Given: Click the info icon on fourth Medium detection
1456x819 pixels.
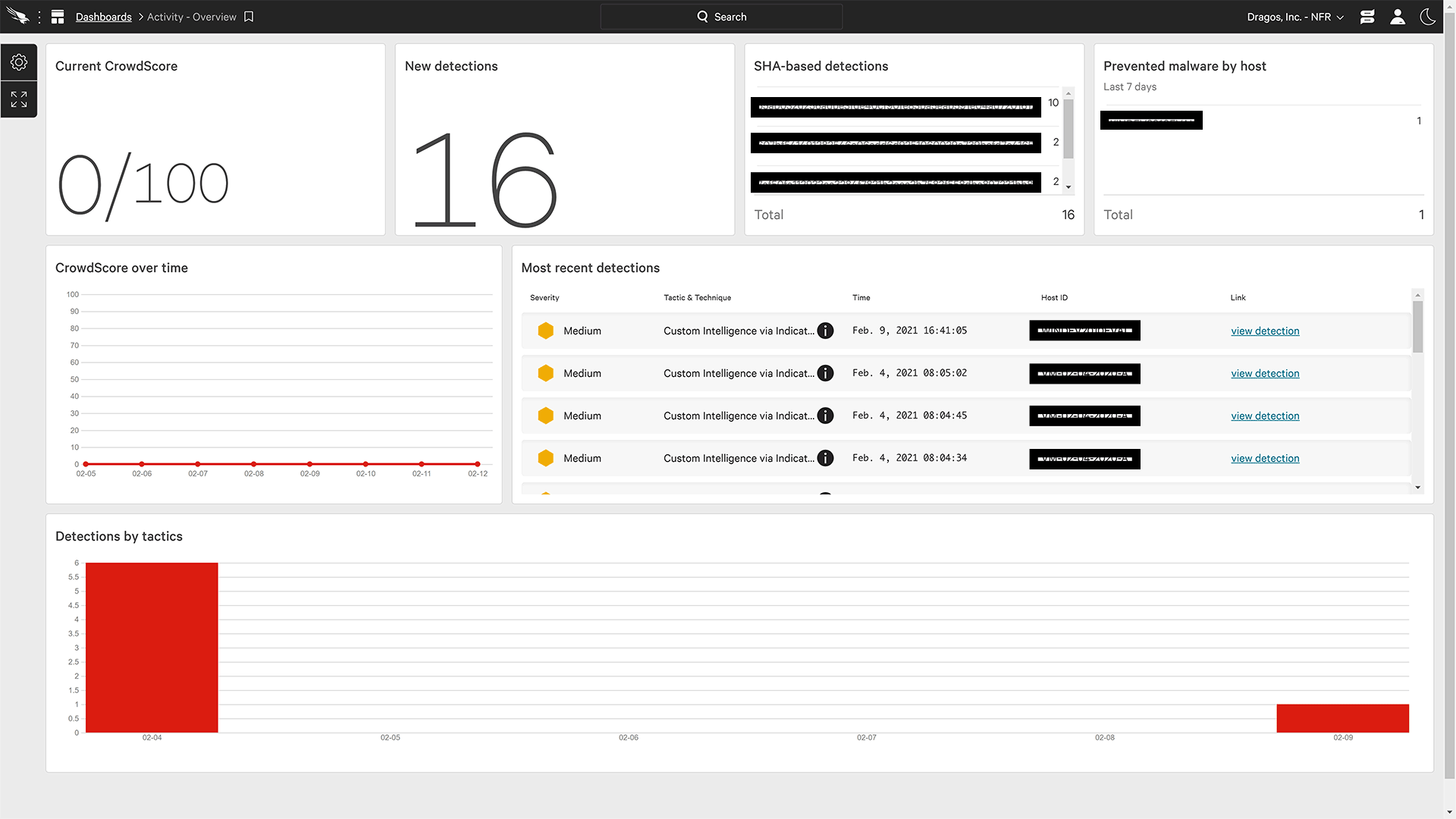Looking at the screenshot, I should click(825, 458).
